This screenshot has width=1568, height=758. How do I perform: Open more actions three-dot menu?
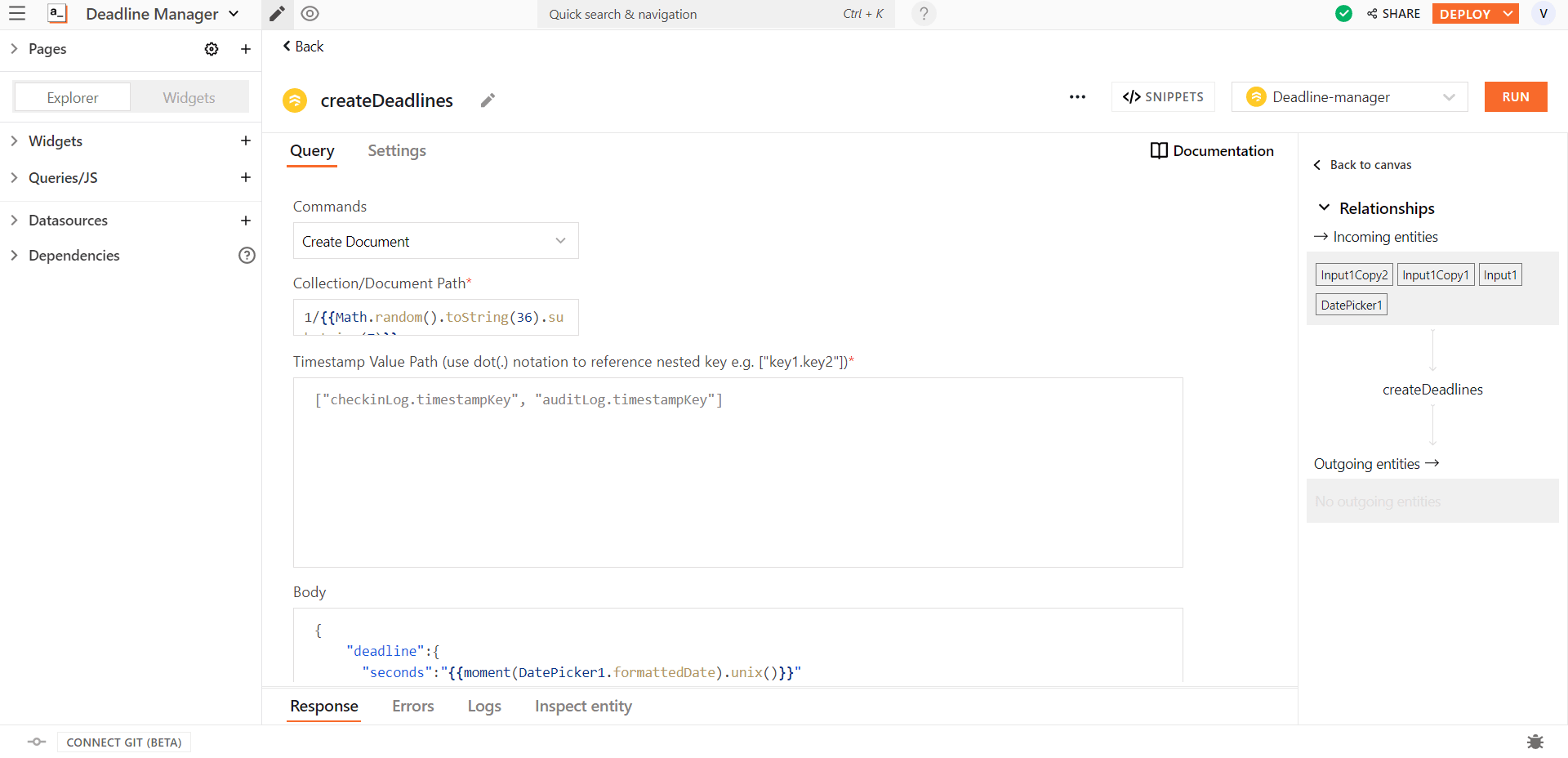coord(1077,97)
